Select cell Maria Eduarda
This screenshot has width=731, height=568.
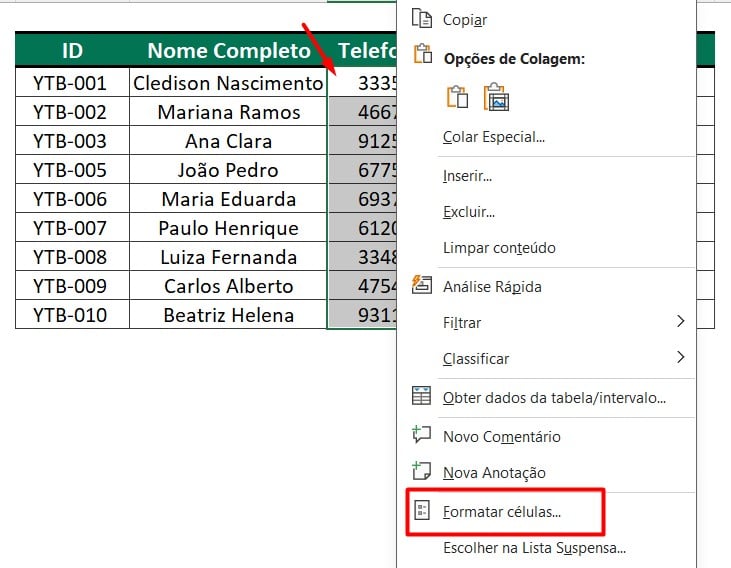228,198
